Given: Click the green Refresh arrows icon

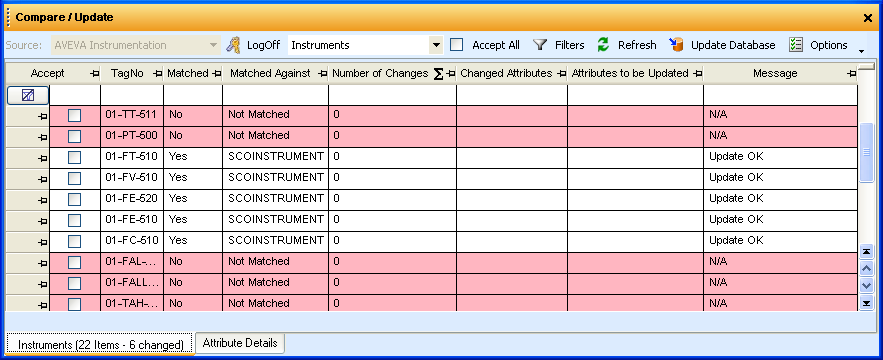Looking at the screenshot, I should (x=603, y=45).
